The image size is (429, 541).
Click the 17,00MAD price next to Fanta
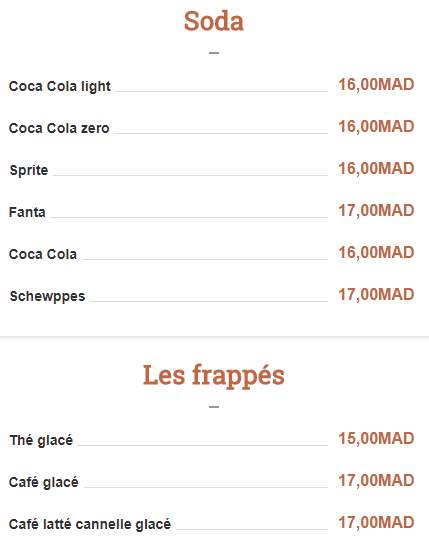[x=376, y=211]
